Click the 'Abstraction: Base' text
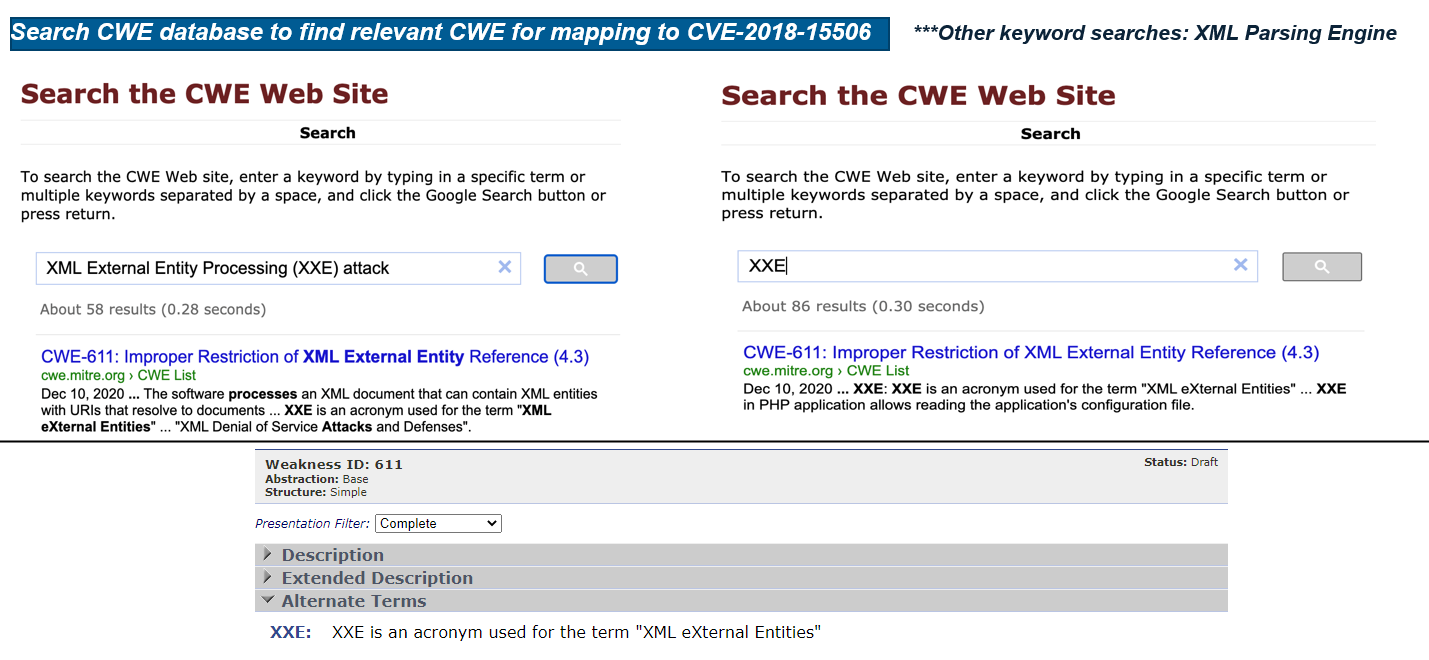1429x660 pixels. tap(316, 479)
